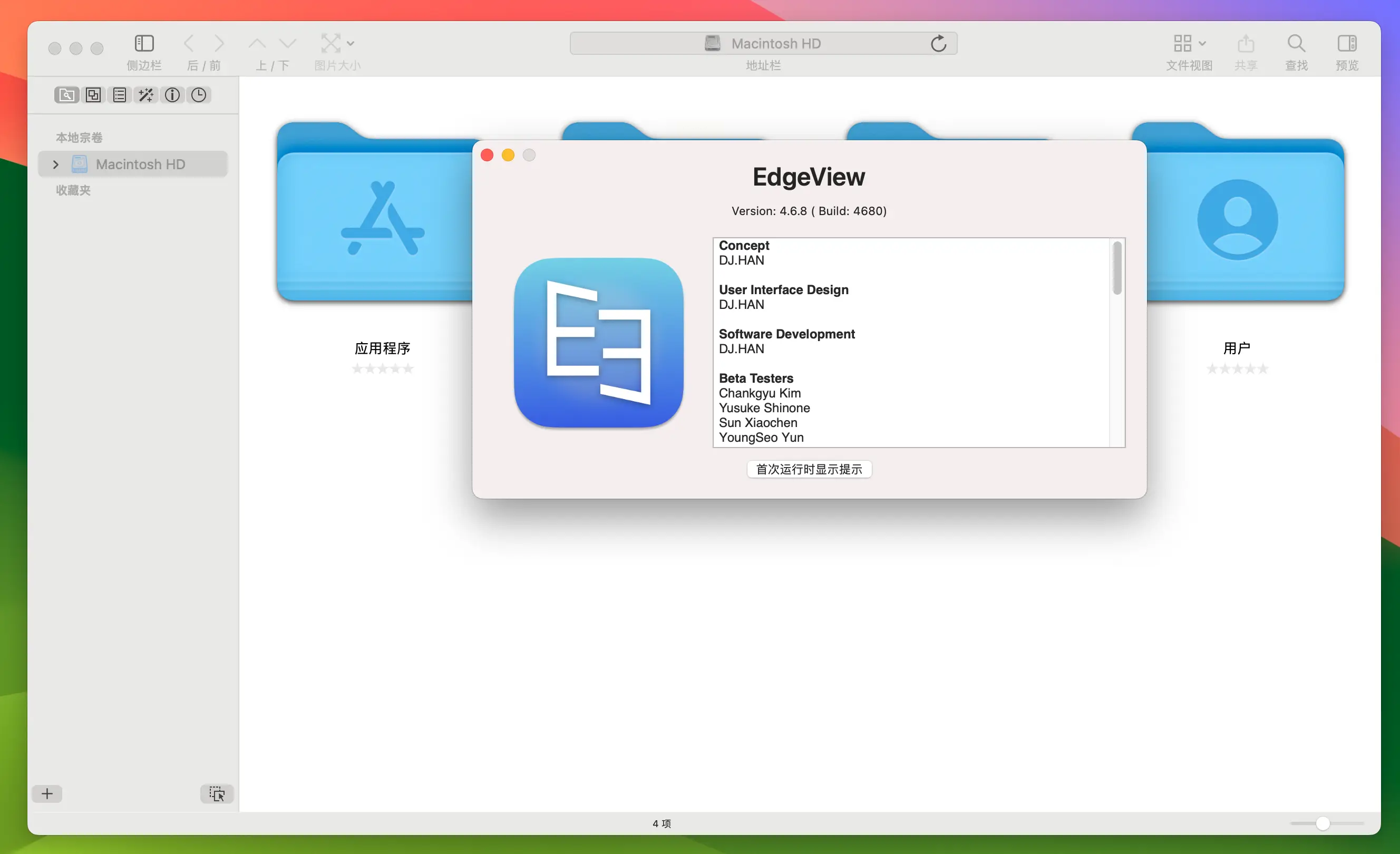Toggle the 预览 preview panel

[1347, 44]
